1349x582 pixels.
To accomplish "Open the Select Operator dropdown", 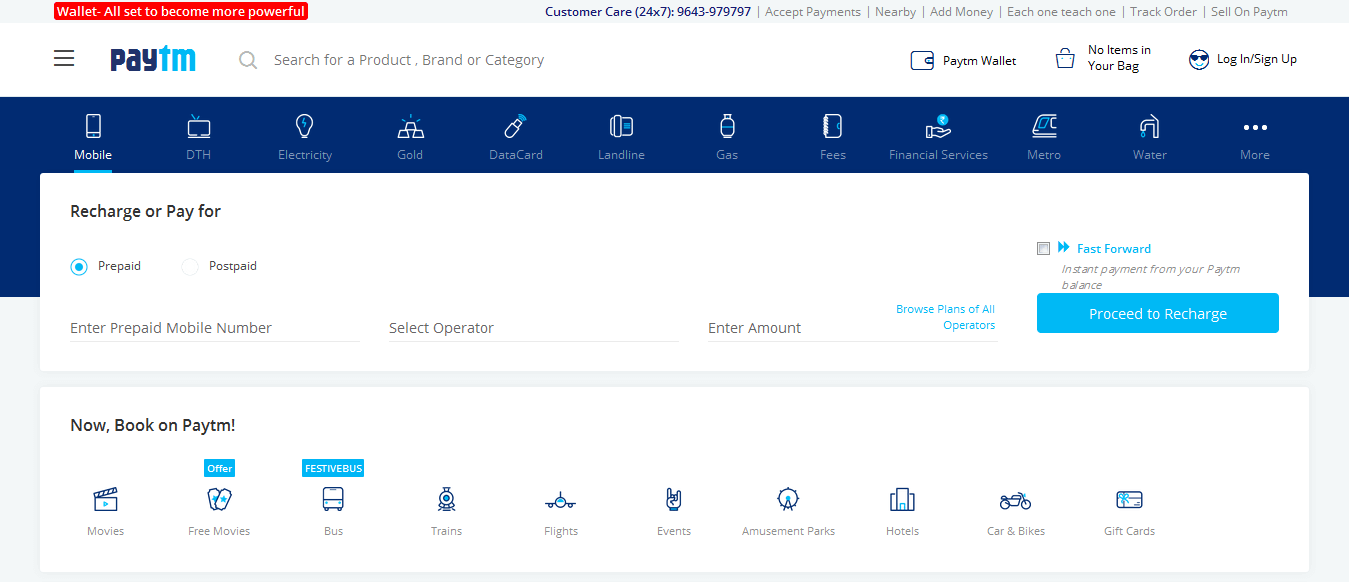I will (x=534, y=328).
